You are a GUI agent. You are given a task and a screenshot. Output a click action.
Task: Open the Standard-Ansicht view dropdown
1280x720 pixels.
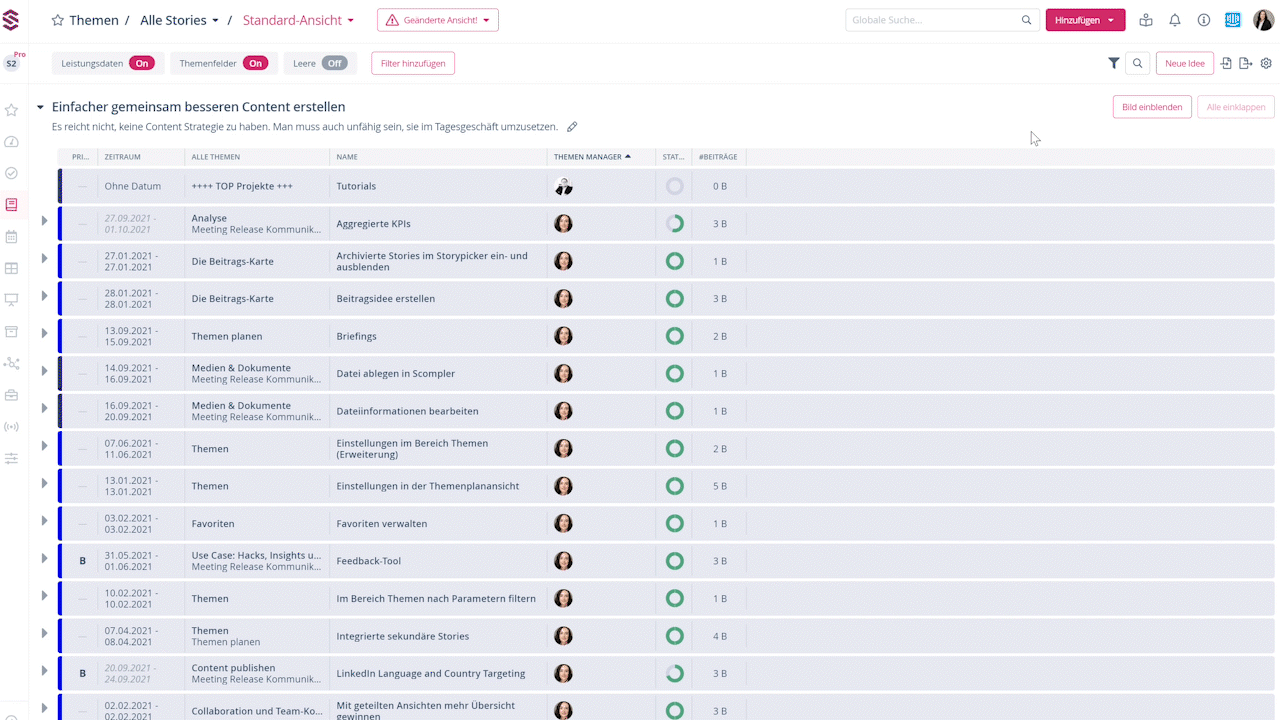click(298, 20)
